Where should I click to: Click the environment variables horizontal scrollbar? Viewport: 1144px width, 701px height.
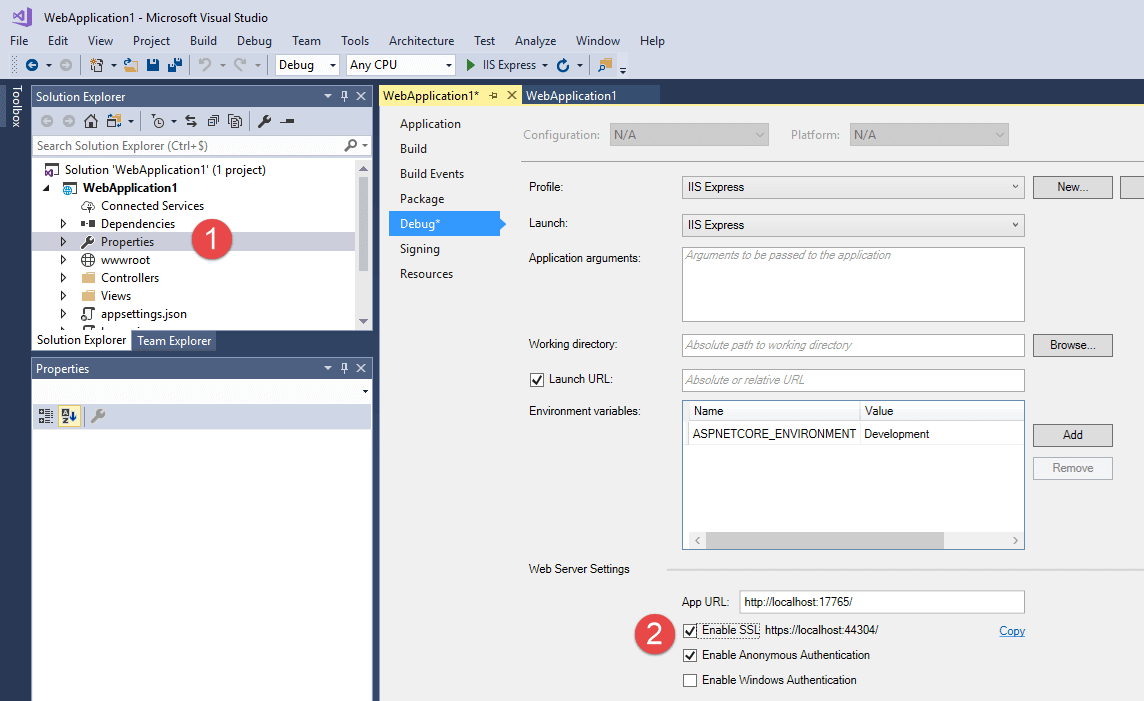click(824, 541)
